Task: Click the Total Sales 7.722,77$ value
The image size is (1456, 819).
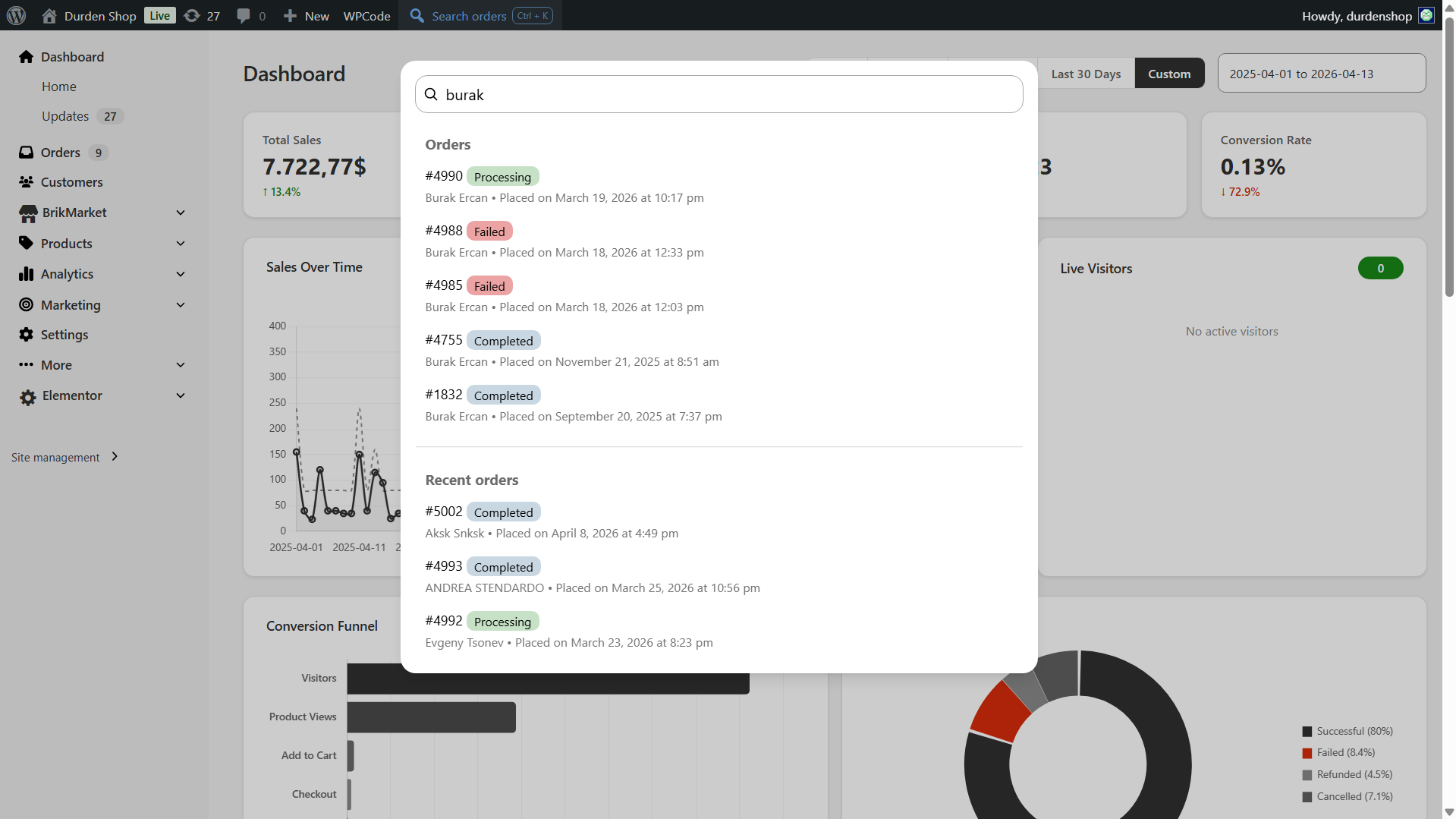Action: click(x=314, y=166)
